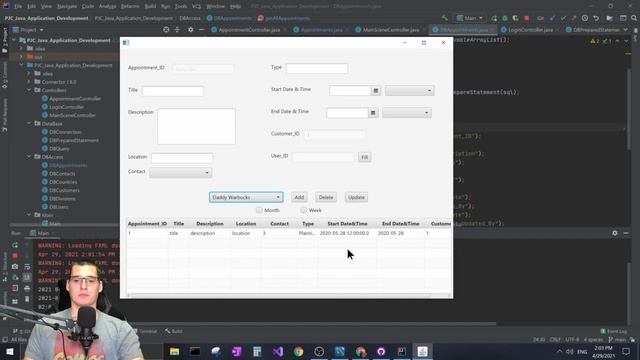Collapse the Controllers folder in project tree
Screen dimensions: 640x360
click(x=29, y=90)
